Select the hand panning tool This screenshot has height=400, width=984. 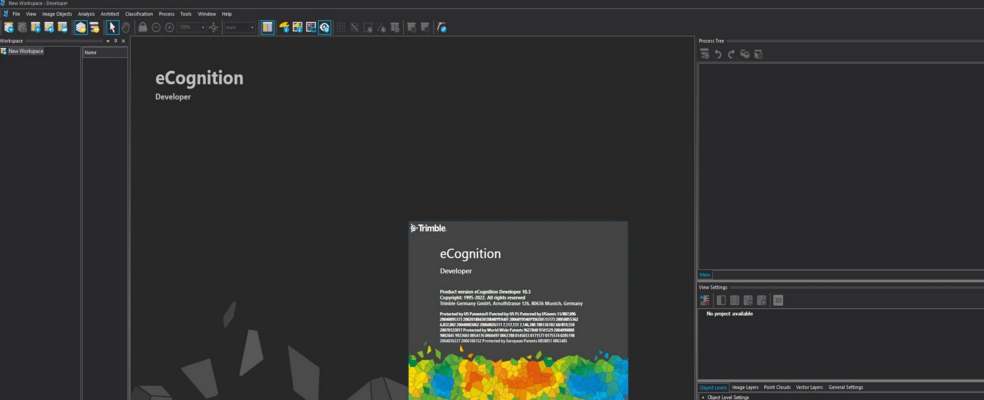(x=126, y=27)
